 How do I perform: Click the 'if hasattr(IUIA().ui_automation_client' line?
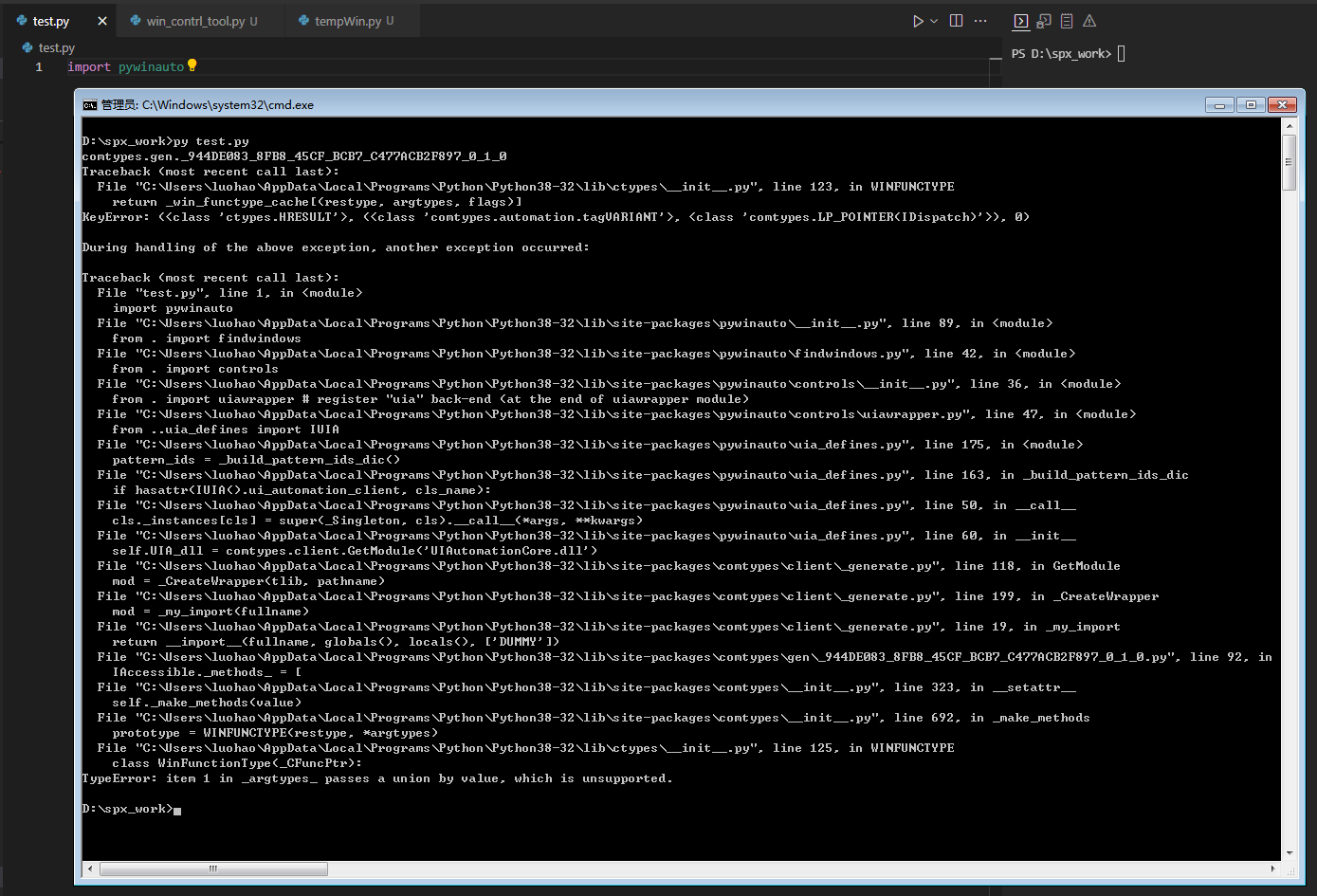[302, 490]
